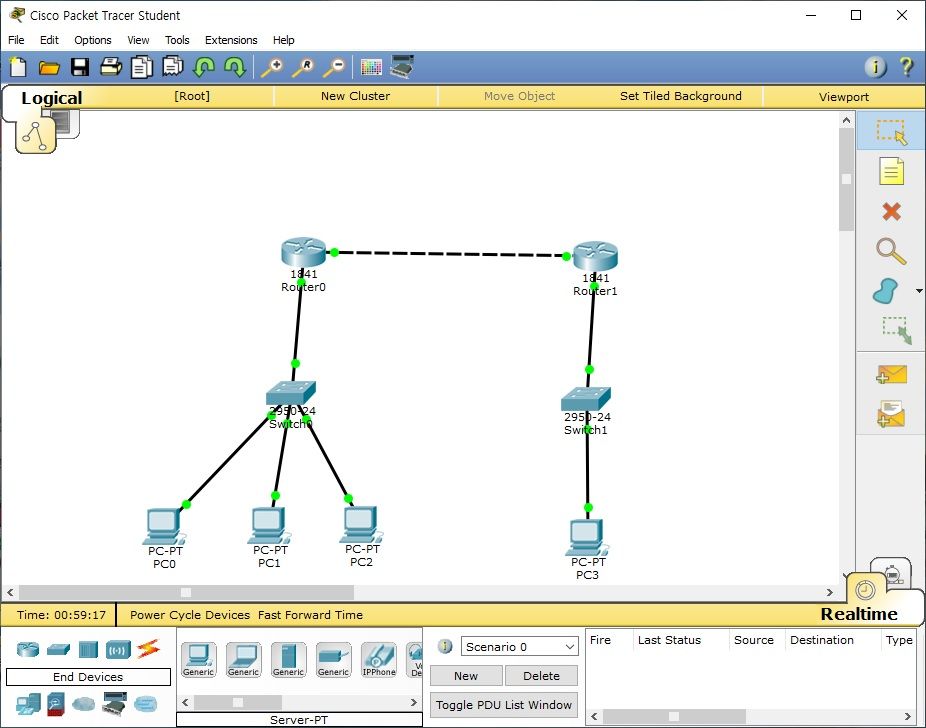Toggle PDU List Window
Viewport: 926px width, 728px height.
click(504, 705)
